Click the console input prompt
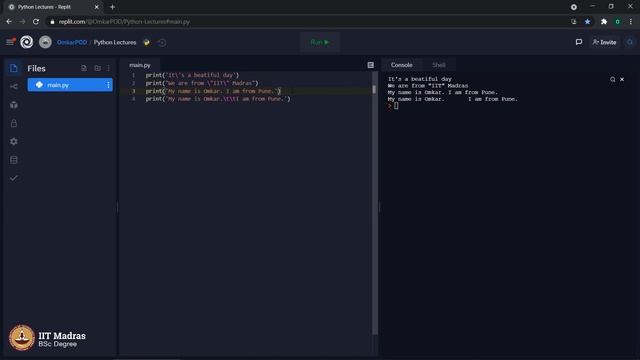The image size is (640, 360). point(396,106)
